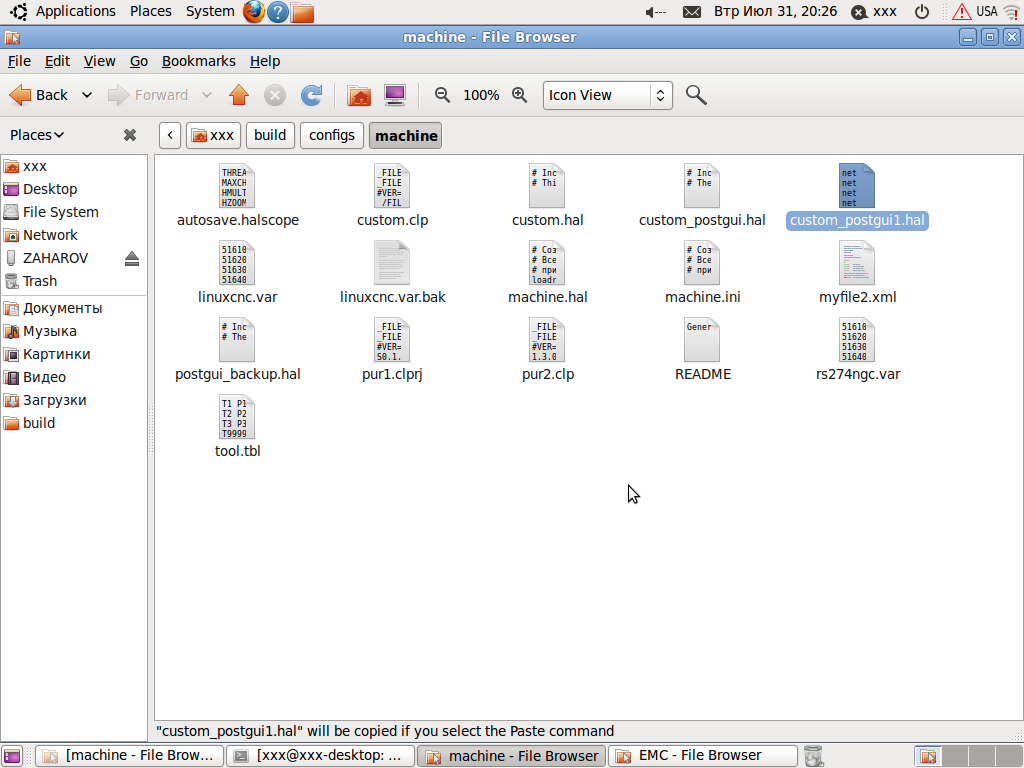Open the Places sidebar selector dropdown

[x=37, y=135]
